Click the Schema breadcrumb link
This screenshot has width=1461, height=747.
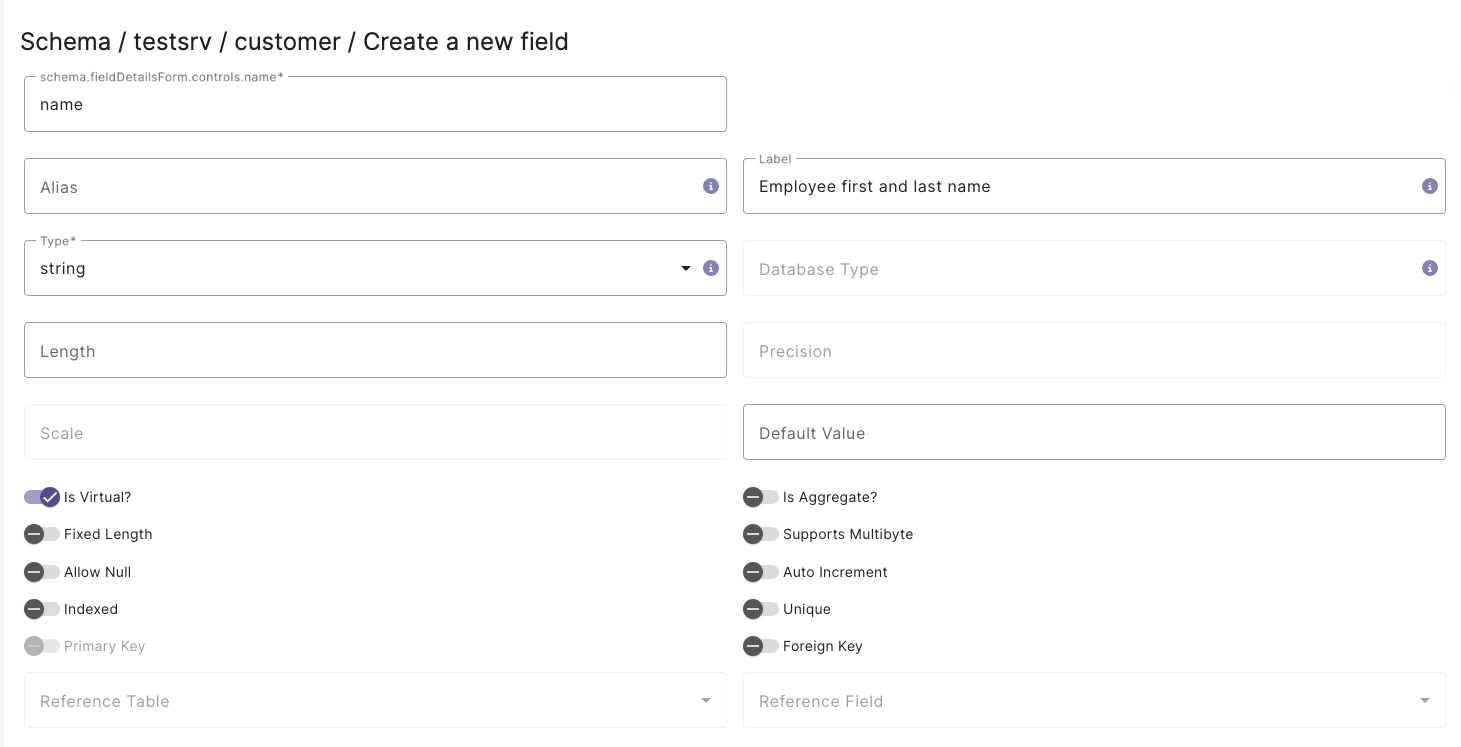click(67, 42)
